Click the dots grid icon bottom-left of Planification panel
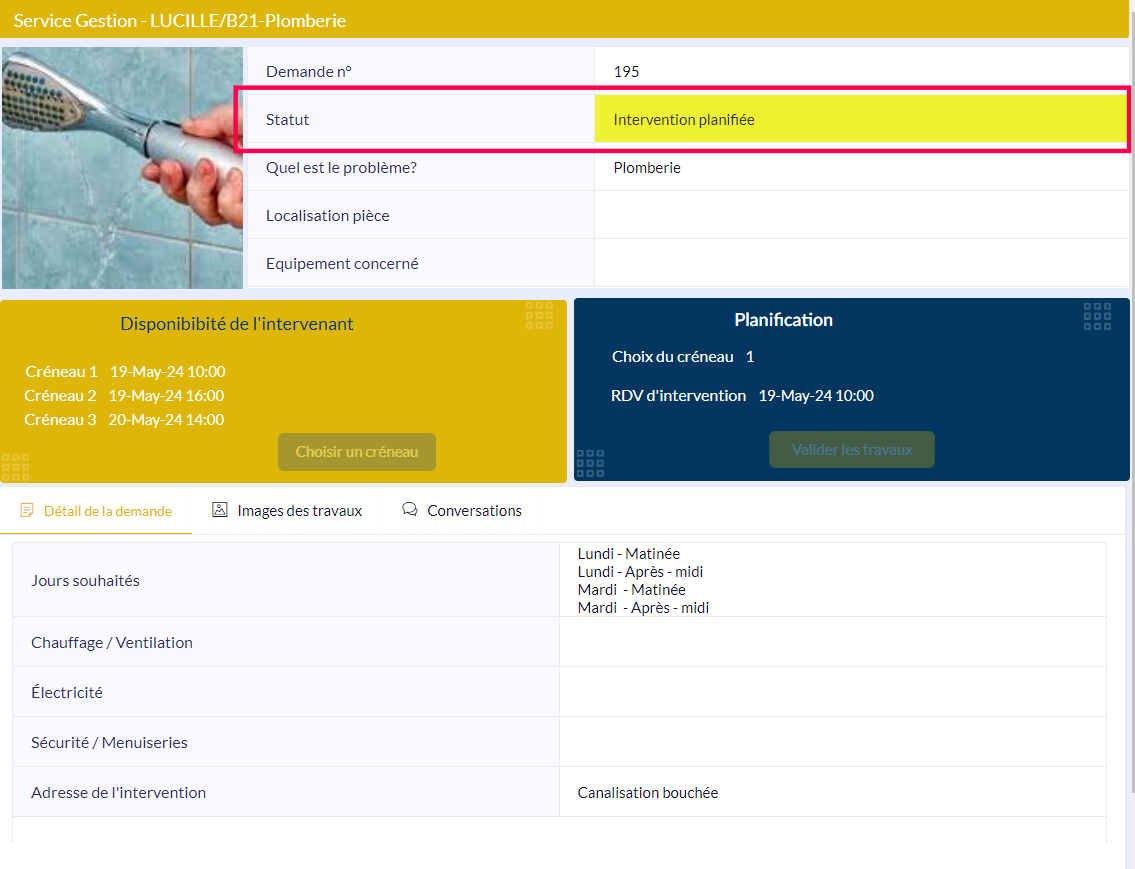Screen dimensions: 1135x869 590,463
